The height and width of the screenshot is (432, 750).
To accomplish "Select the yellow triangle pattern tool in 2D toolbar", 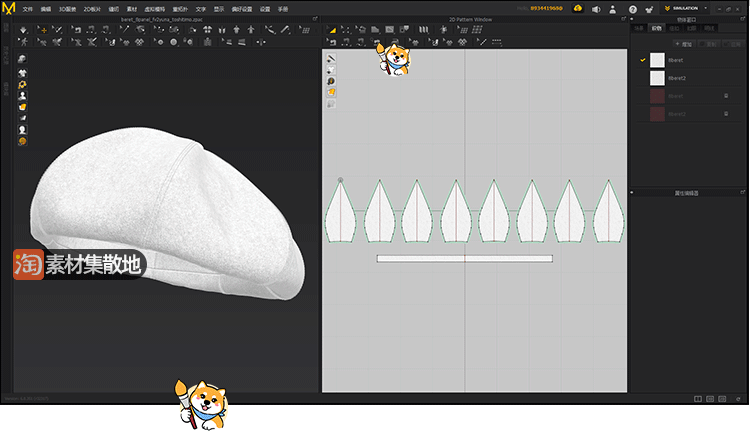I will coord(332,30).
